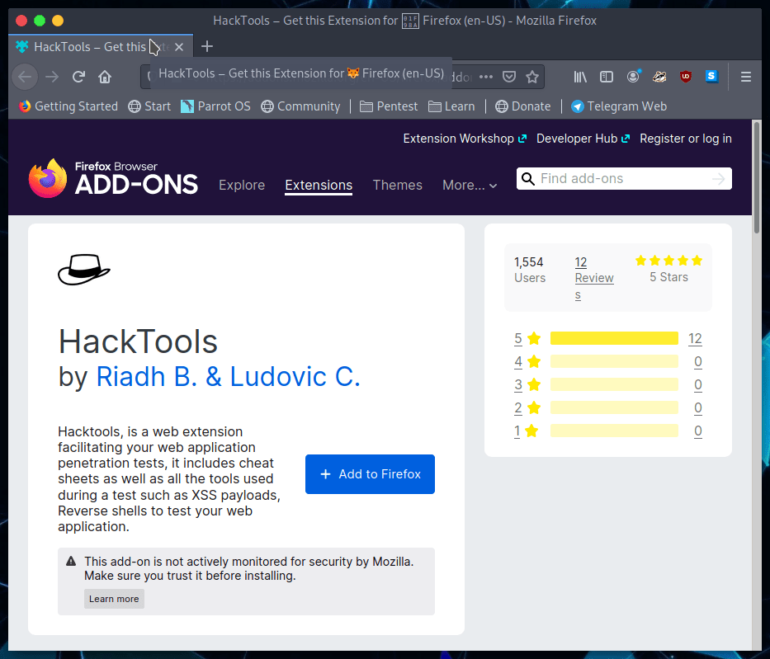Open the 12 Reviews link
The height and width of the screenshot is (659, 770).
[594, 278]
